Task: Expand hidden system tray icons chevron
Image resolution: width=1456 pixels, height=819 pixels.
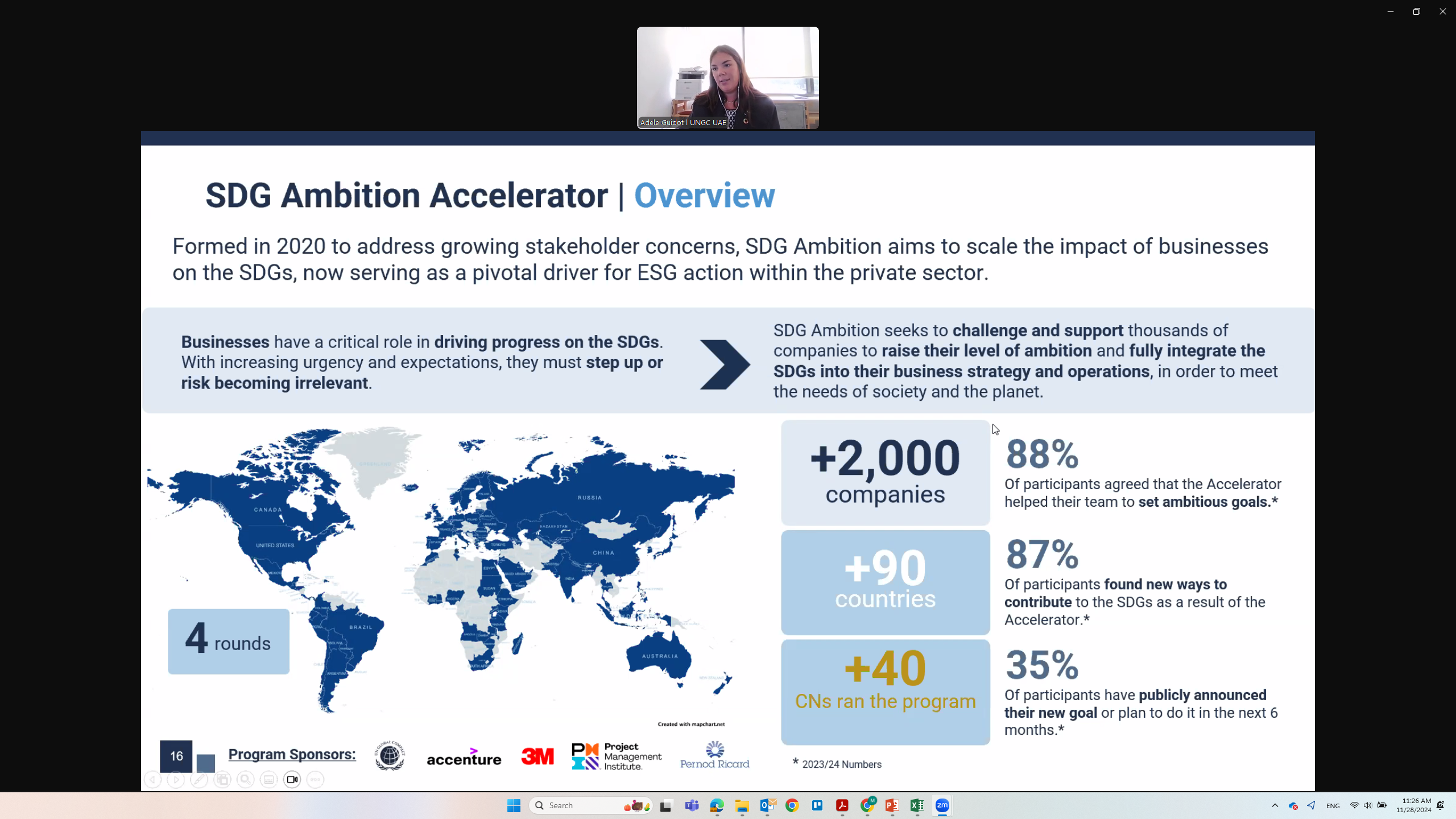Action: click(x=1275, y=805)
